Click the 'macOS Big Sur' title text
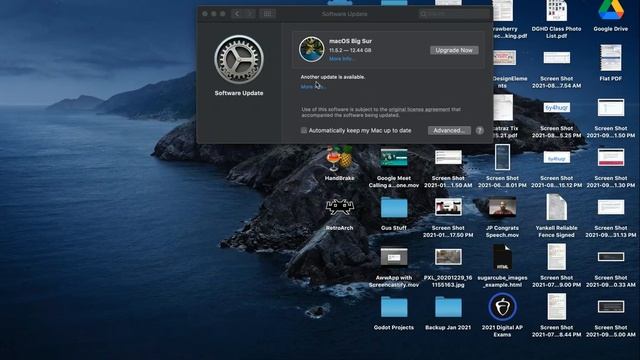640x360 pixels. (350, 41)
